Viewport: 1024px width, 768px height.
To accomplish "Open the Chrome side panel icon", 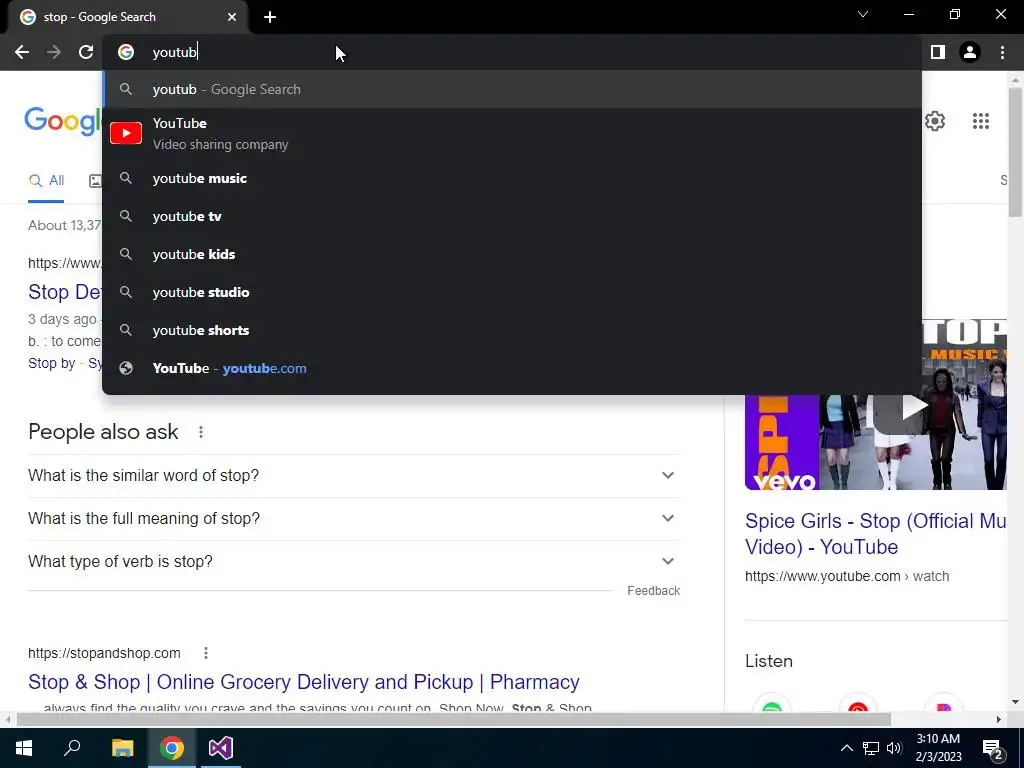I will tap(938, 52).
